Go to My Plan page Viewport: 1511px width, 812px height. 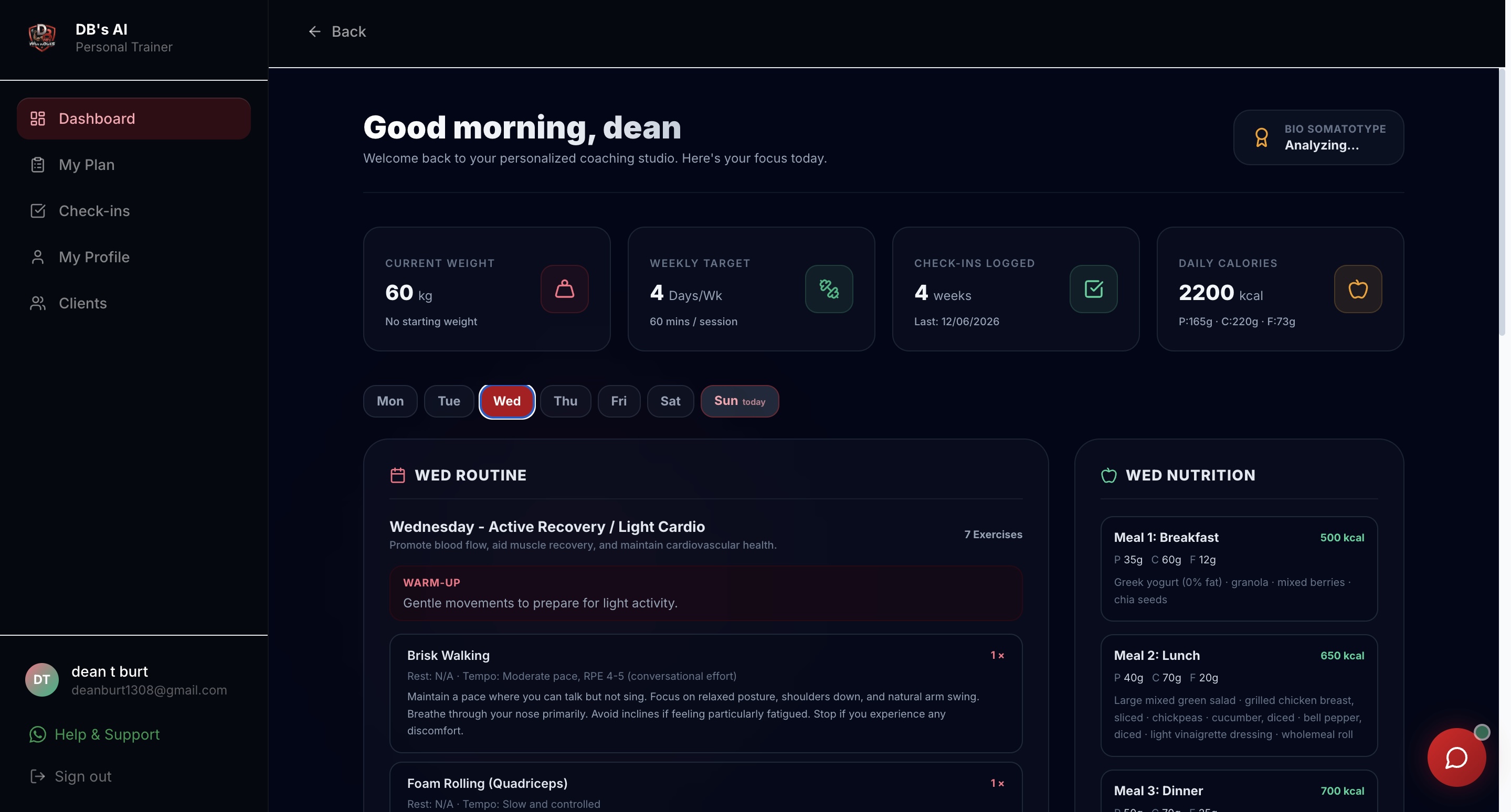coord(134,165)
